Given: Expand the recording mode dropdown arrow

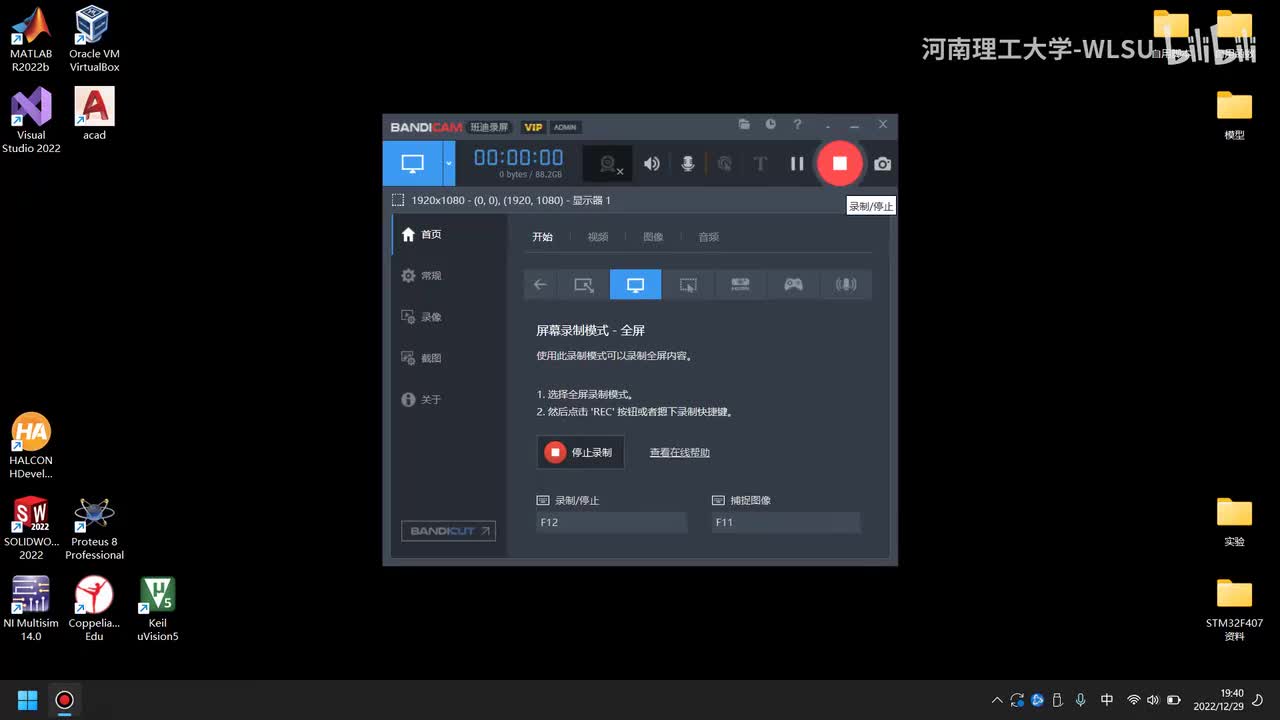Looking at the screenshot, I should 449,163.
